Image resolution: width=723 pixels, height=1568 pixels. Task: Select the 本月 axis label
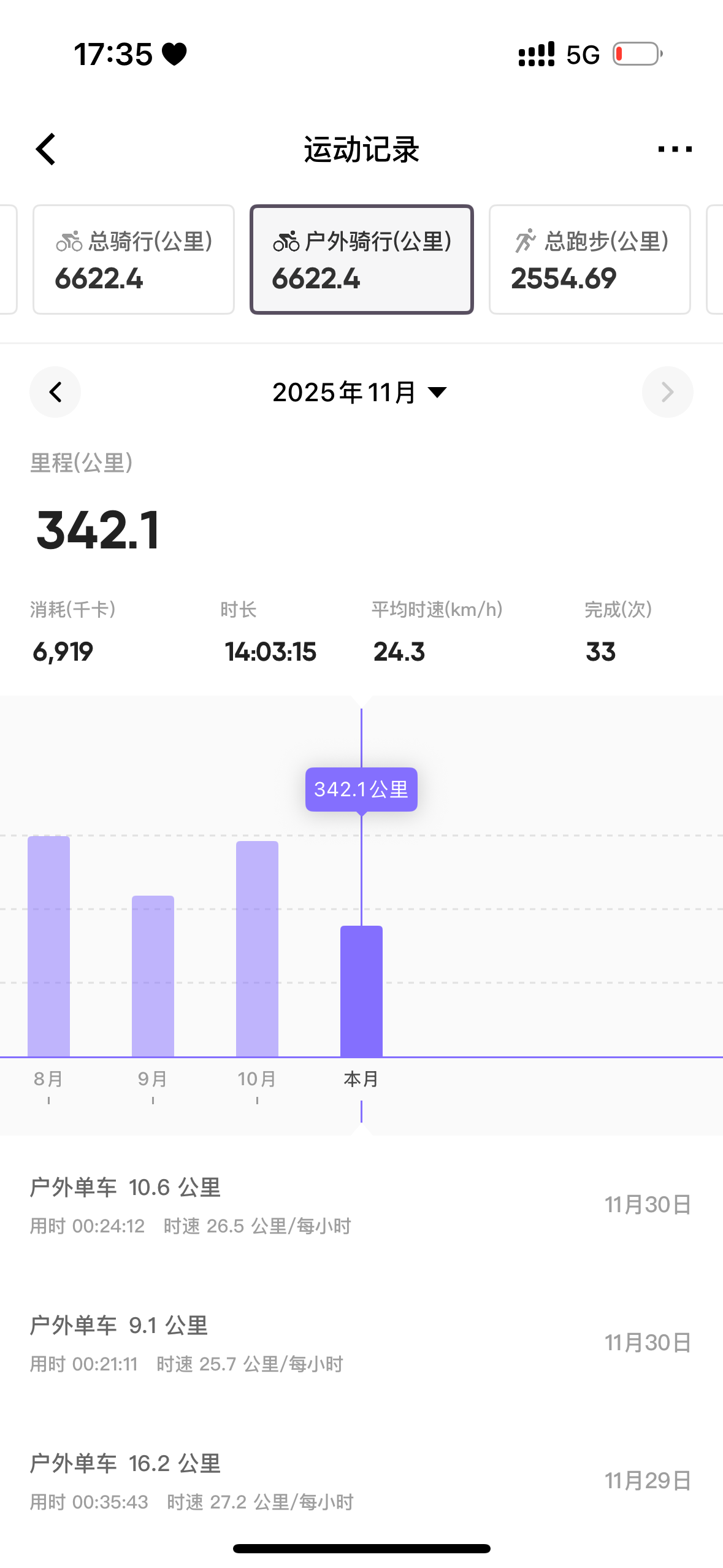pyautogui.click(x=361, y=1079)
